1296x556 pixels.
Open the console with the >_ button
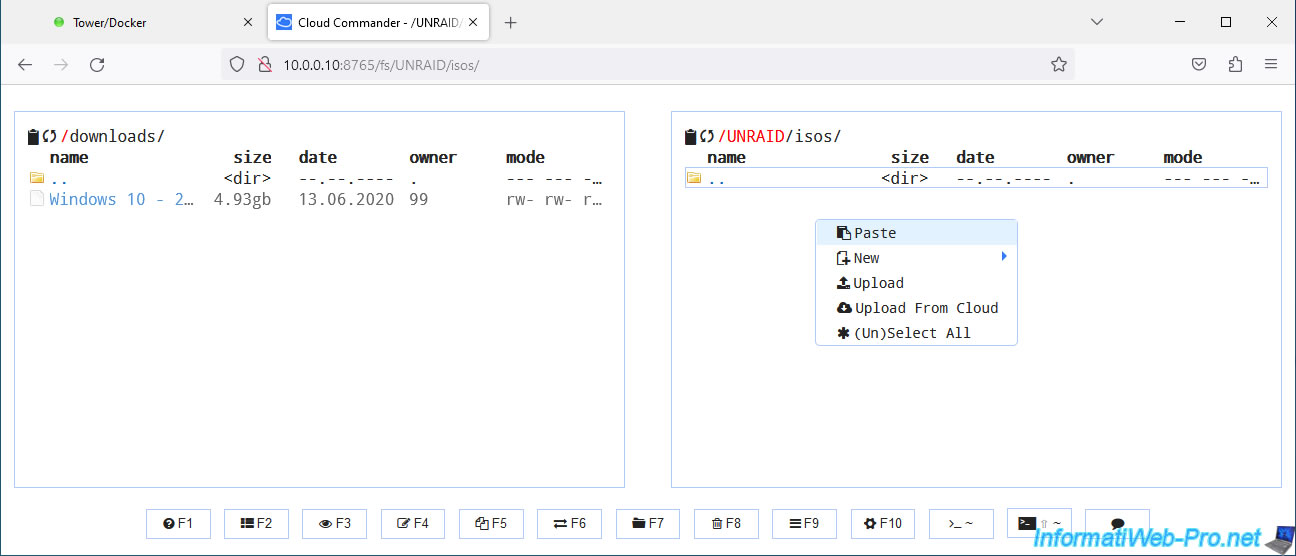click(x=961, y=523)
